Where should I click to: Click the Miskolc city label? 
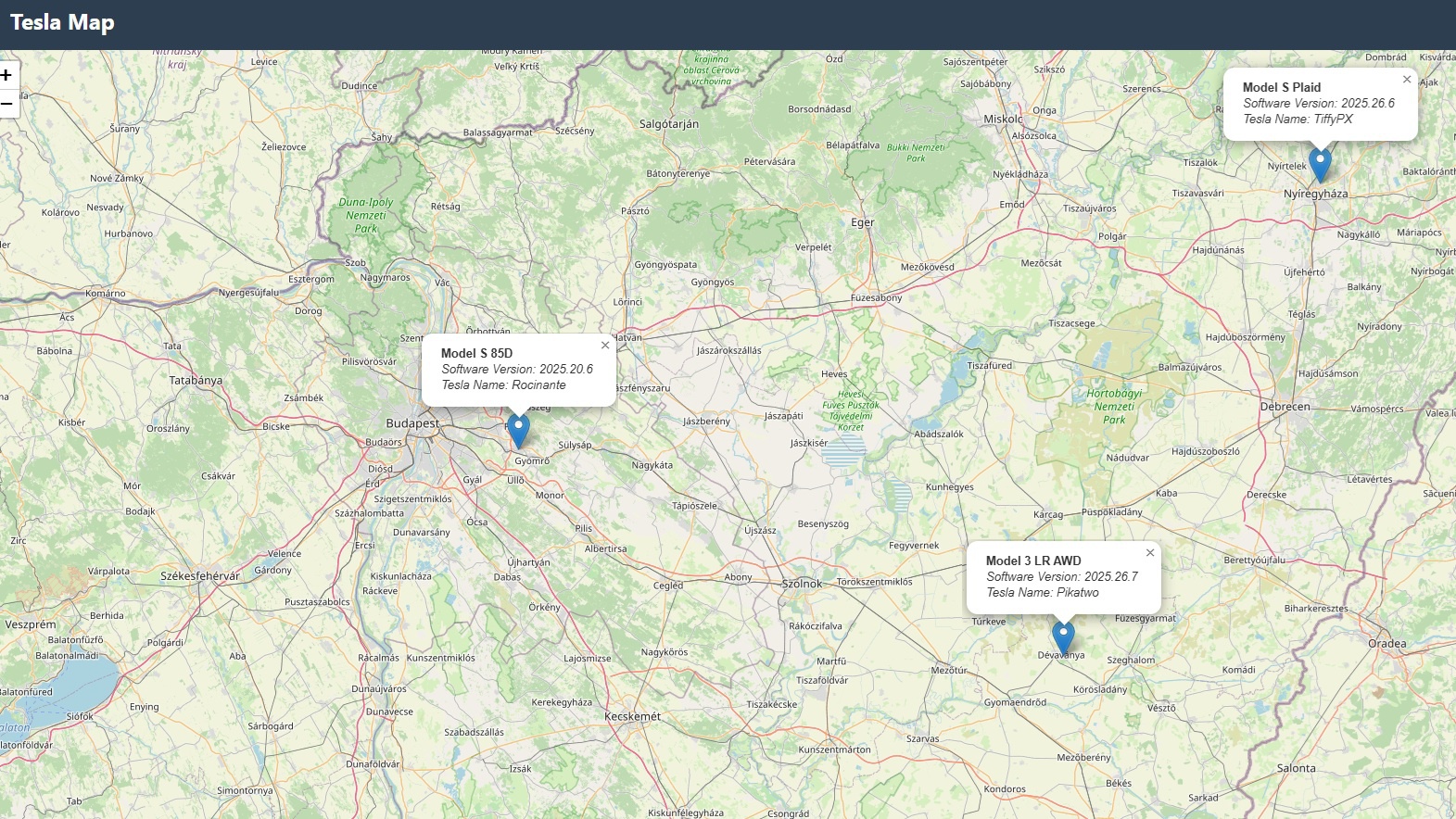pos(1004,119)
